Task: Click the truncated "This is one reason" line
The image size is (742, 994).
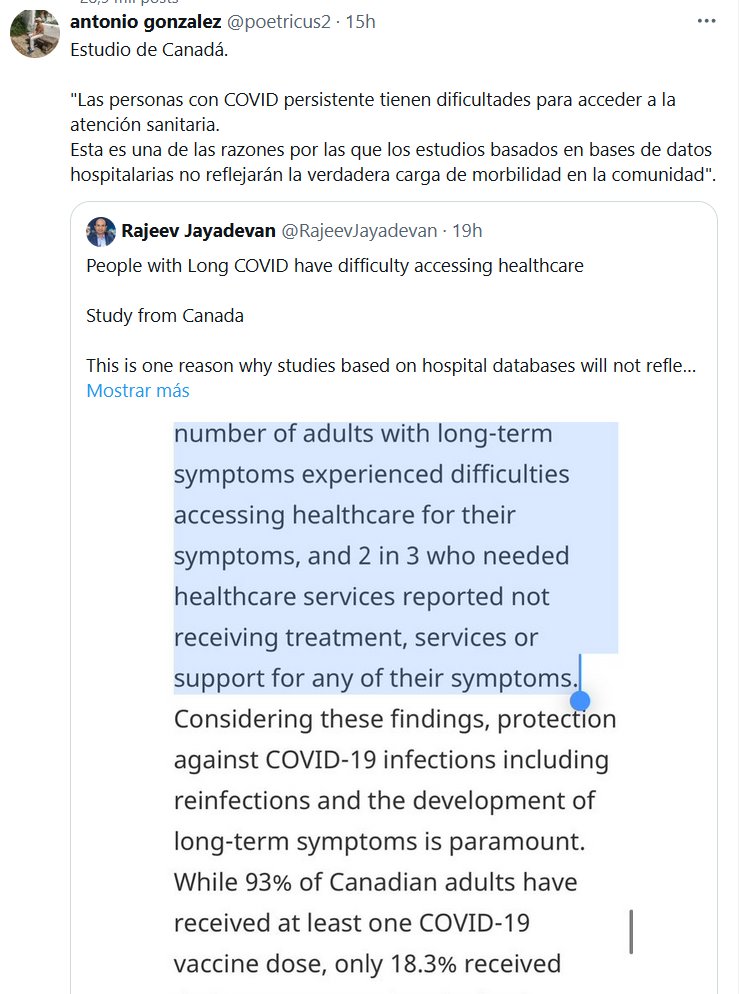Action: coord(390,366)
